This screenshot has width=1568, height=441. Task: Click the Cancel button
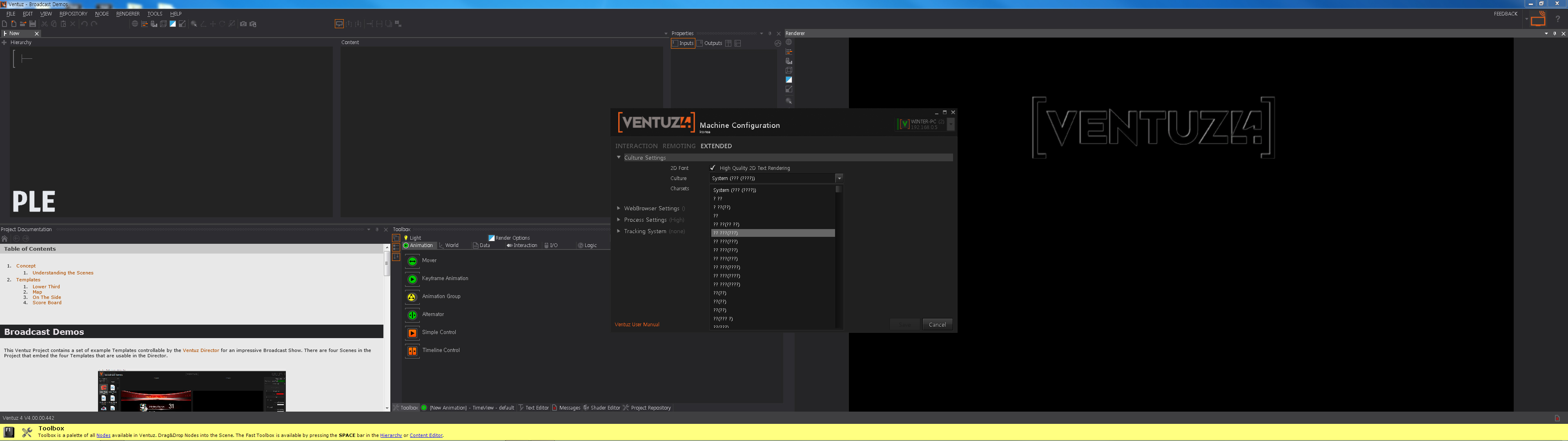coord(937,325)
